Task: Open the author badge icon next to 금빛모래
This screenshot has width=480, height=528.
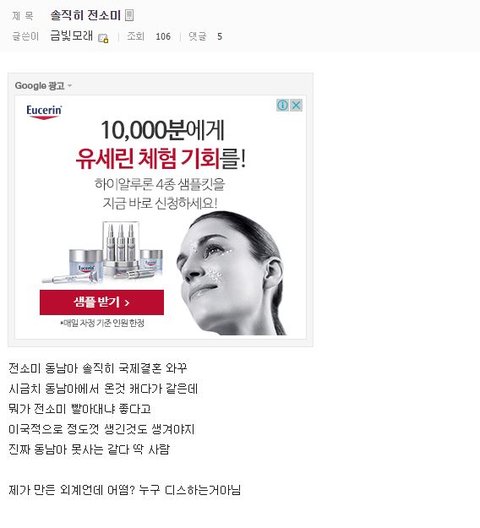Action: pos(103,38)
